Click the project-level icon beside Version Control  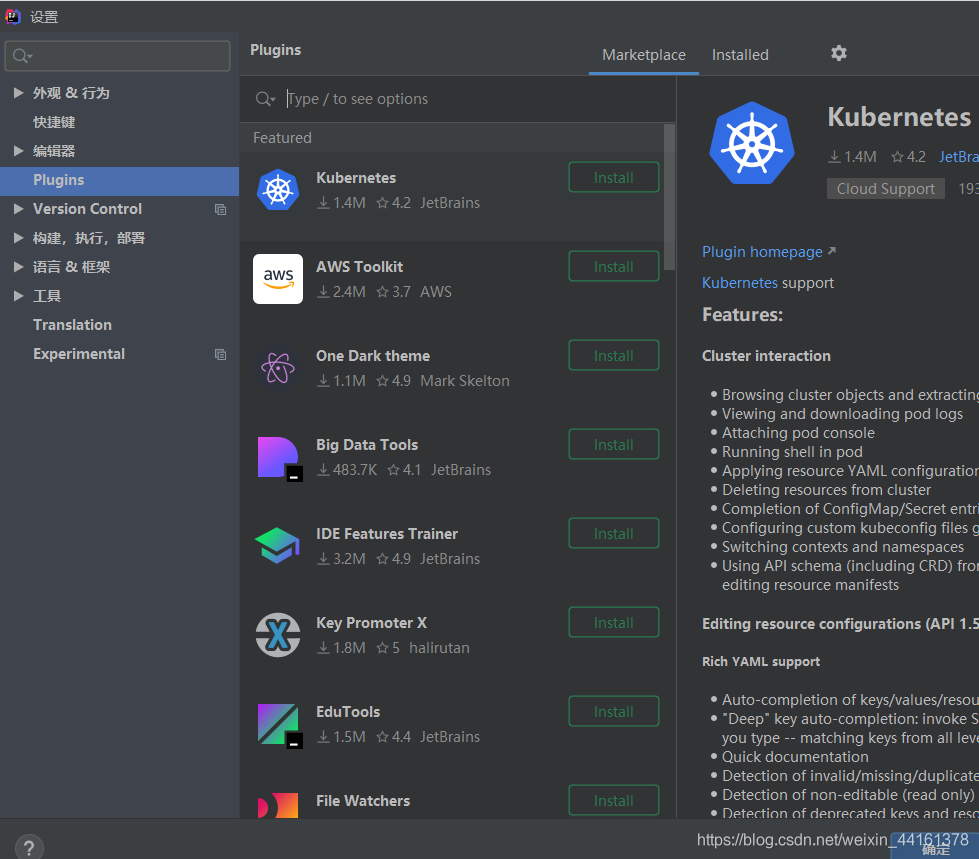coord(220,209)
